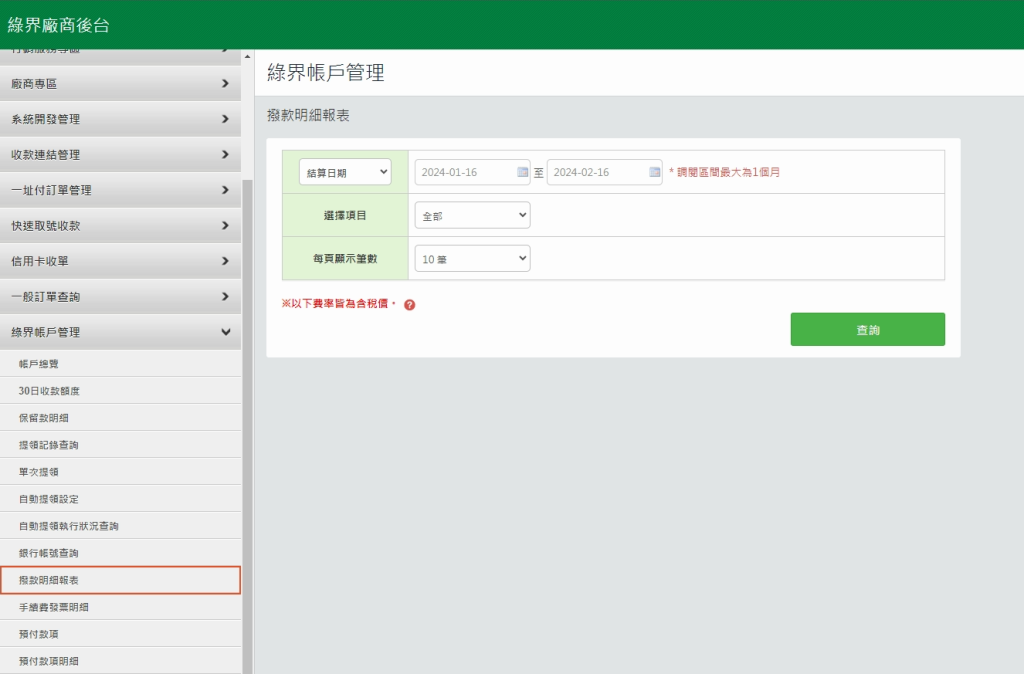The image size is (1024, 674).
Task: Click the red note 調閱區間最大為1個月
Action: [724, 172]
